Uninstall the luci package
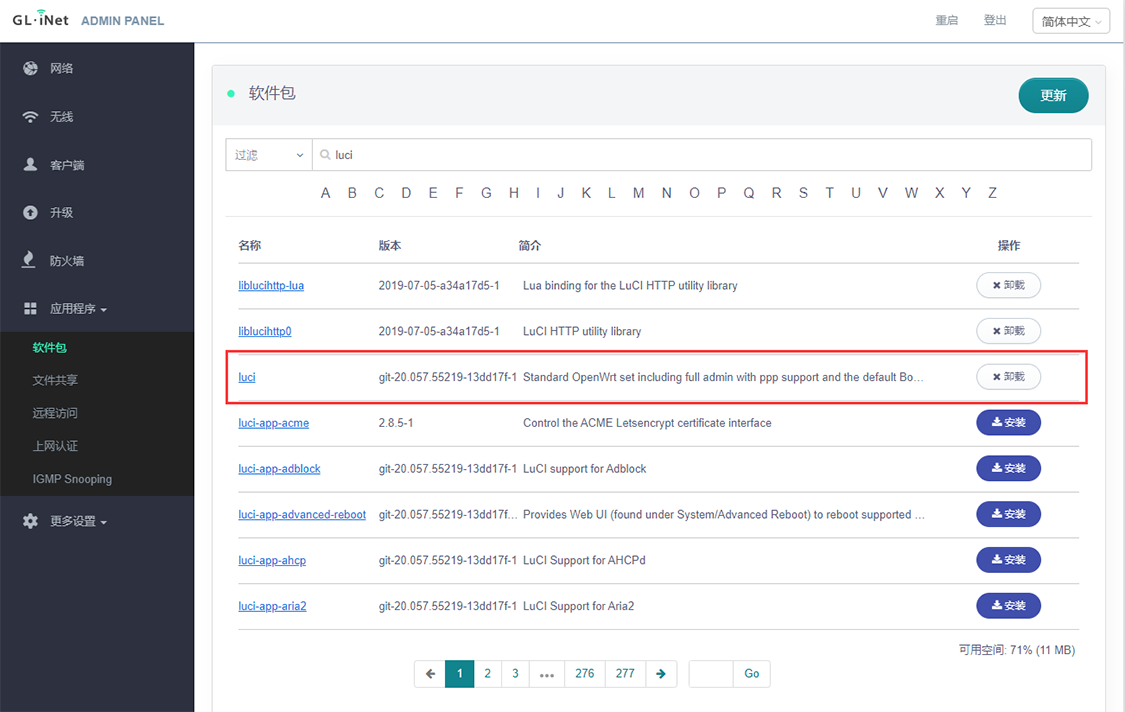This screenshot has height=712, width=1125. tap(1008, 376)
